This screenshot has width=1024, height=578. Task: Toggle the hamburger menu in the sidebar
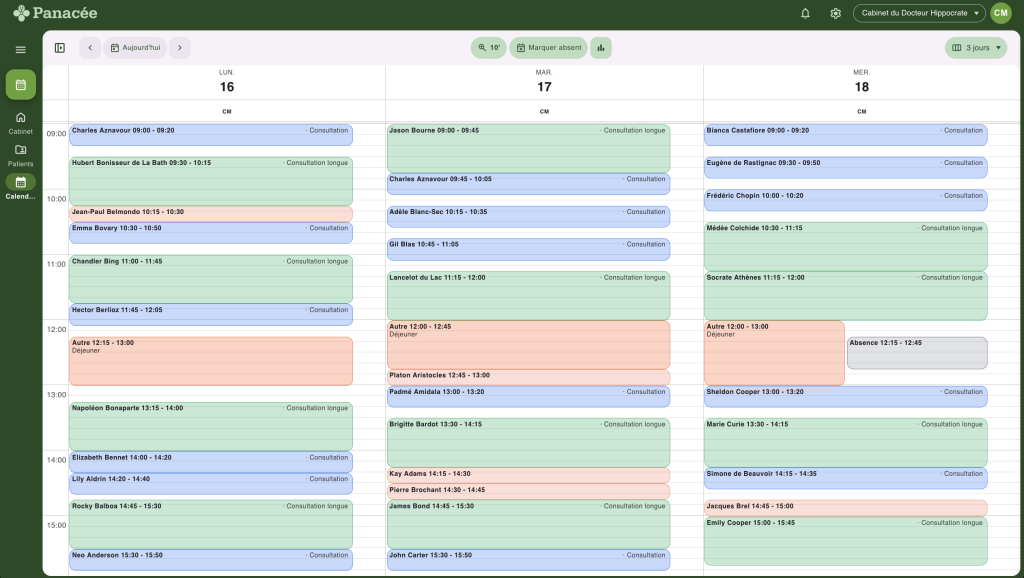(20, 49)
